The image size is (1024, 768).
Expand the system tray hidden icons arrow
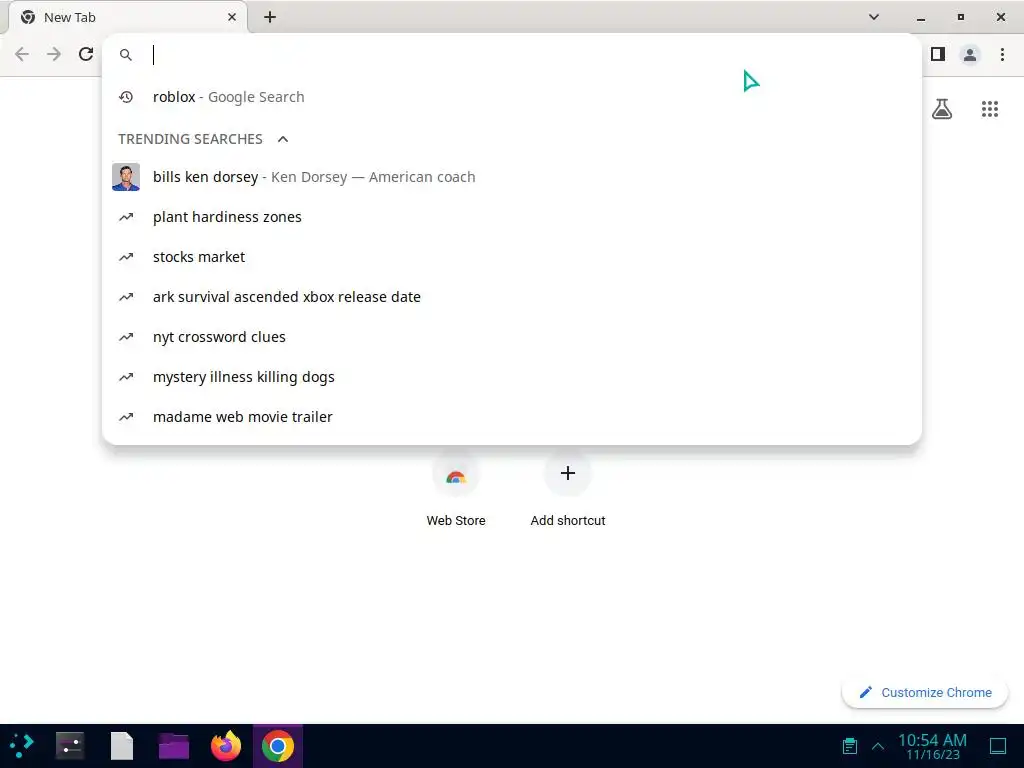(878, 746)
